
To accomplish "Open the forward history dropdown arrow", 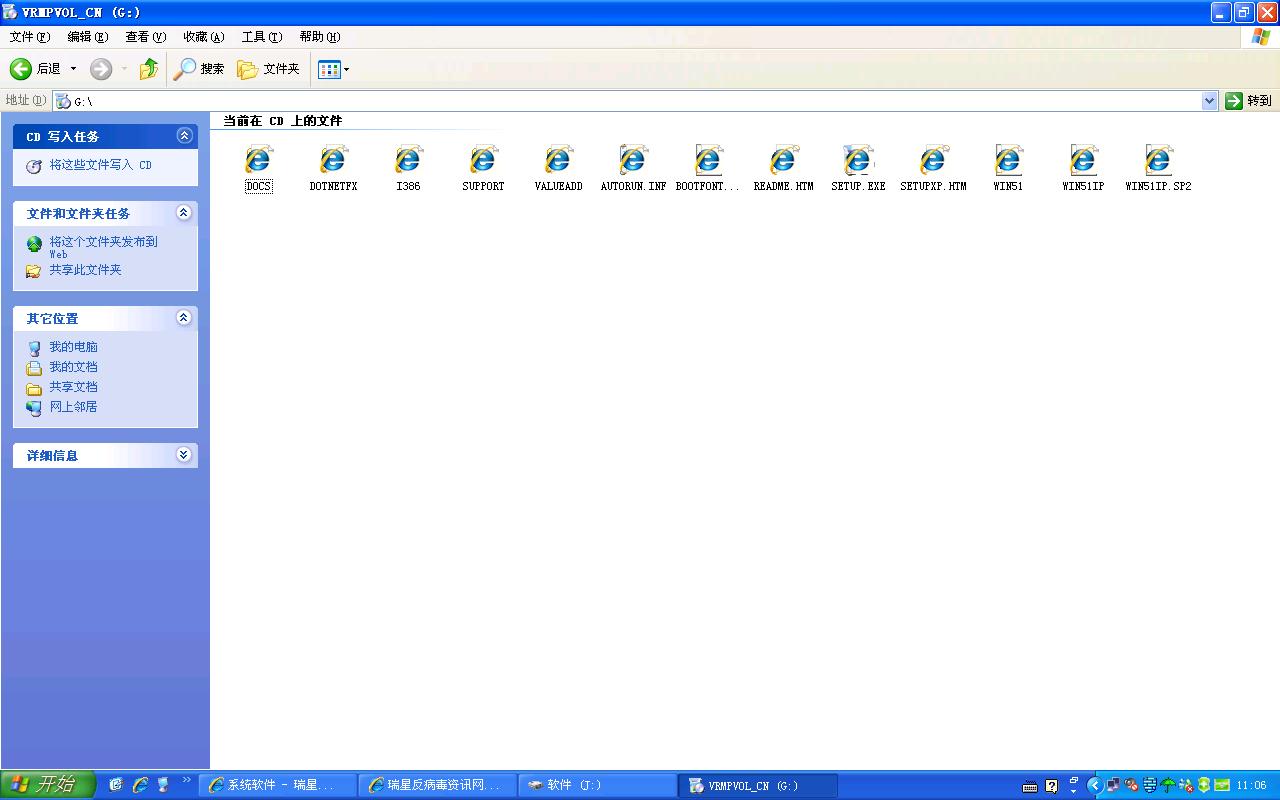I will click(124, 69).
